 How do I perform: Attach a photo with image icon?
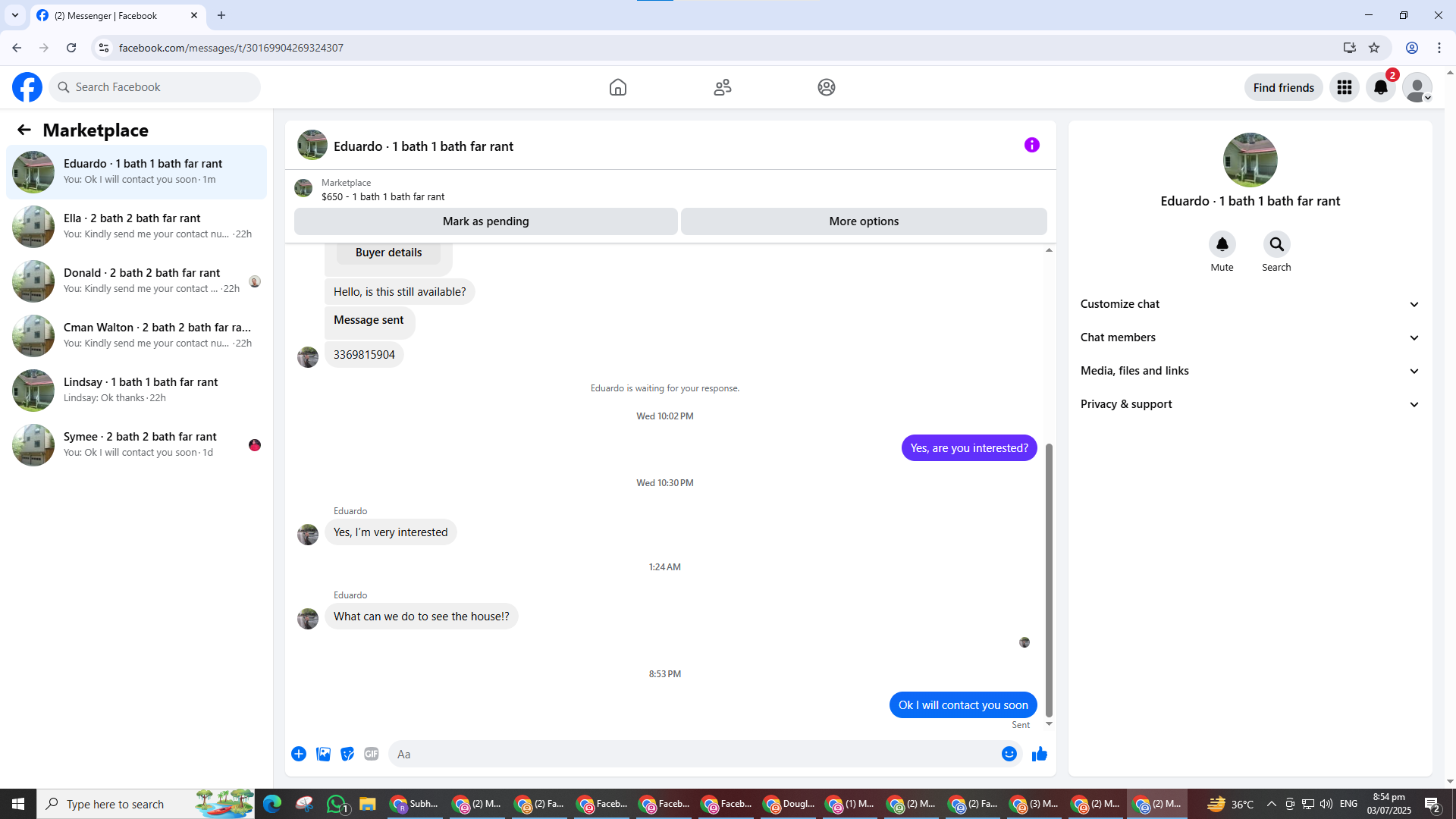(x=323, y=754)
